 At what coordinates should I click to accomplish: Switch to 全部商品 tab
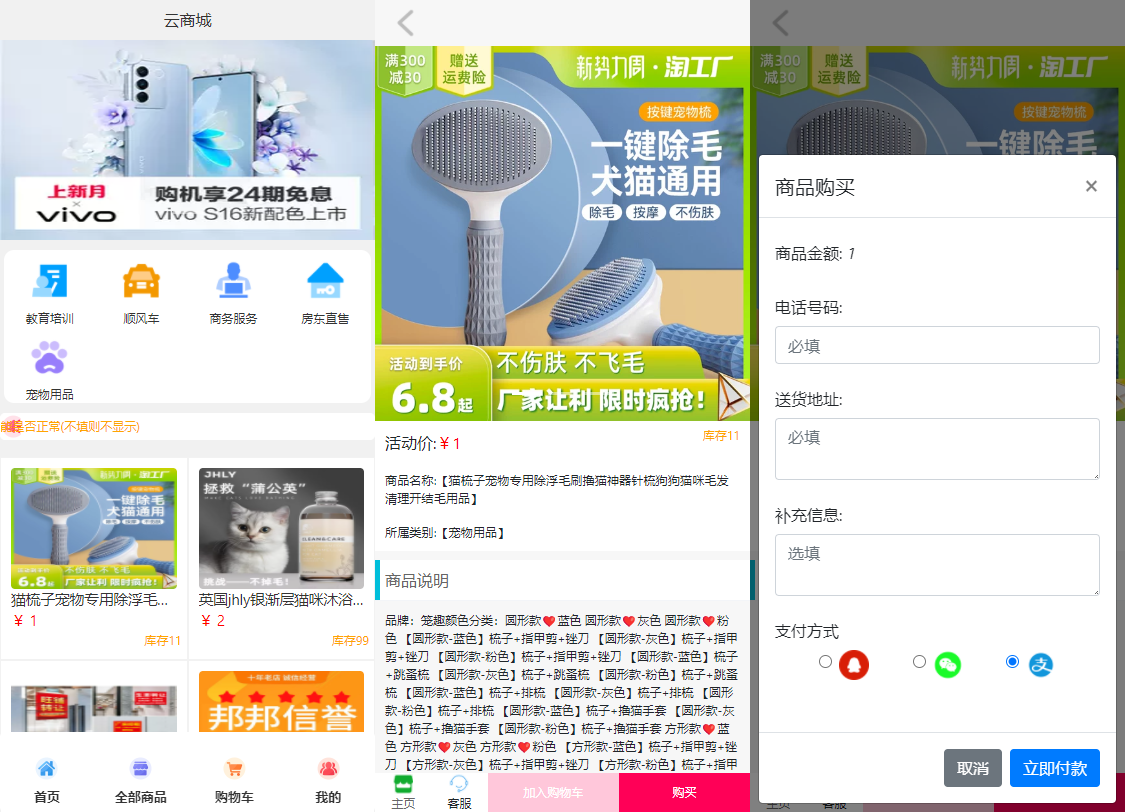click(141, 781)
